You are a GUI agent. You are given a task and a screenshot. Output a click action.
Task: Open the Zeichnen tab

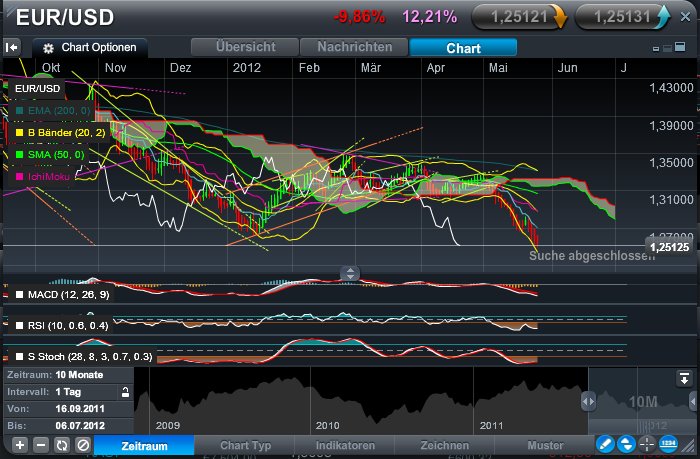445,446
